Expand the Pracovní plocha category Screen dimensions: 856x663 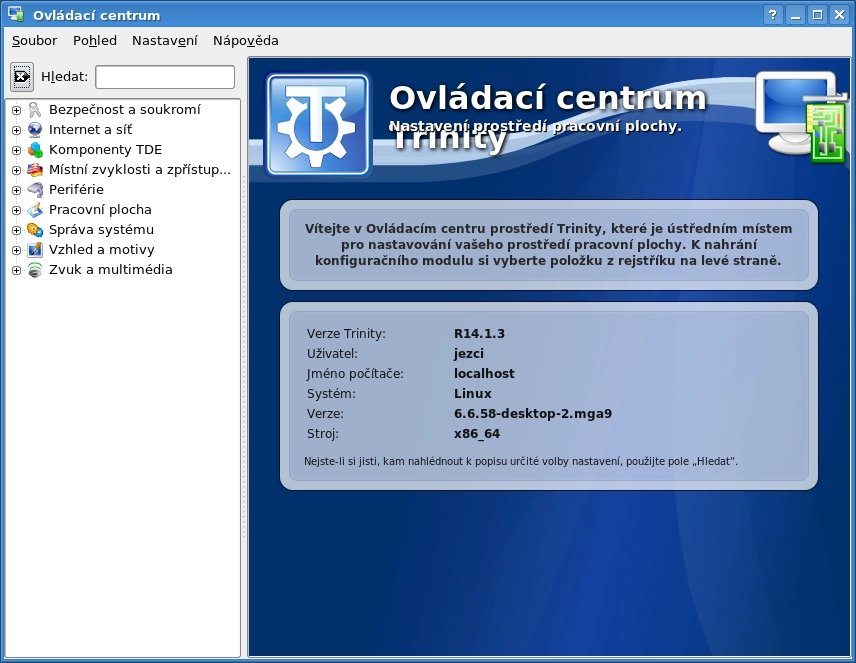tap(16, 210)
